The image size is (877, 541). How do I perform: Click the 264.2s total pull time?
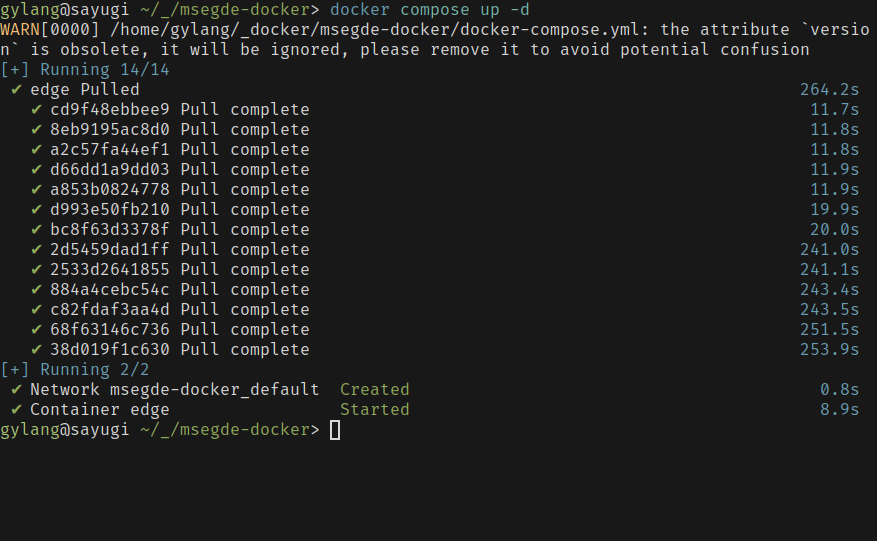point(829,90)
